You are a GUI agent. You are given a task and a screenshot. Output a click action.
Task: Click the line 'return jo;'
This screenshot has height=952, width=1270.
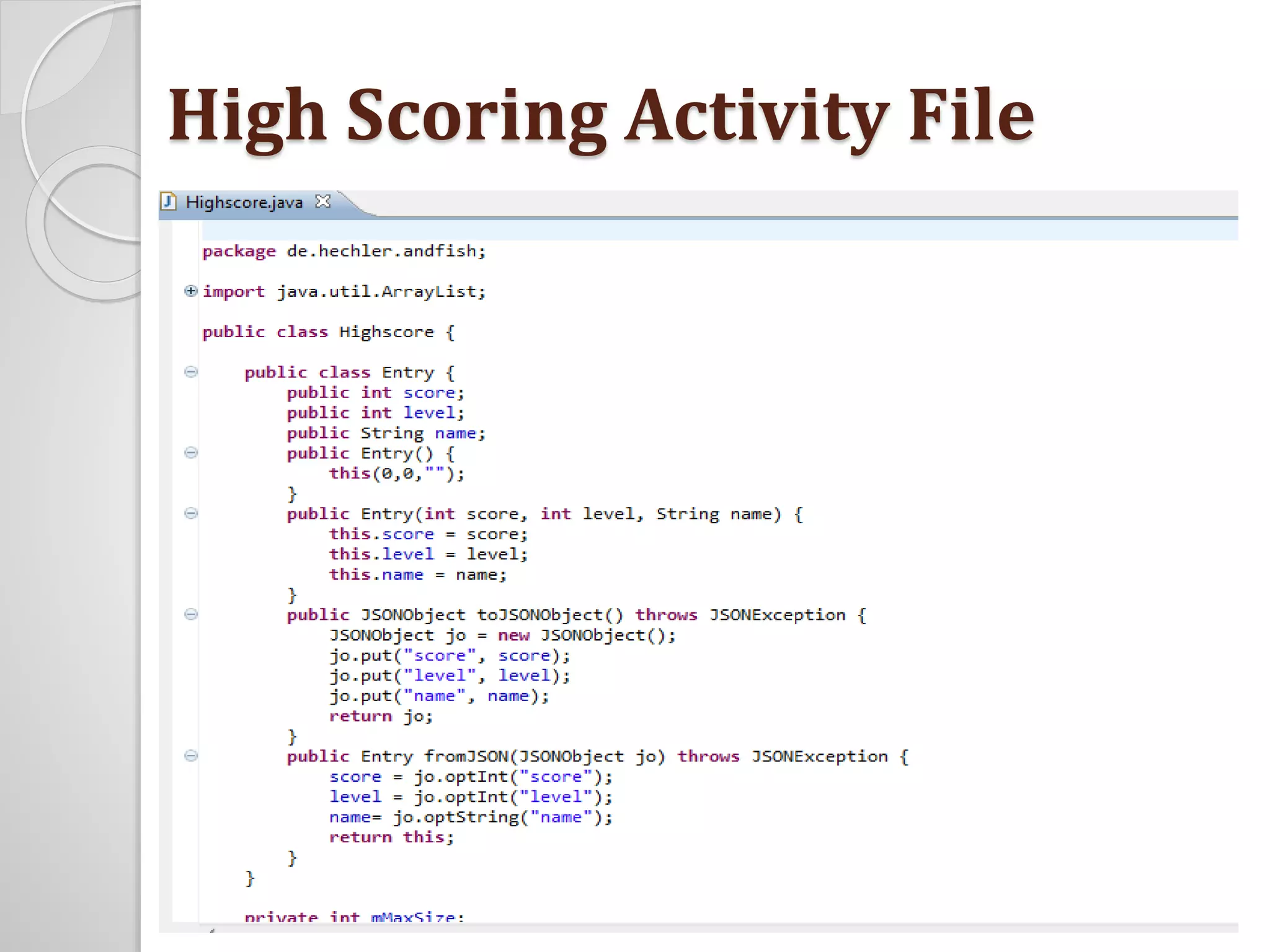[381, 716]
